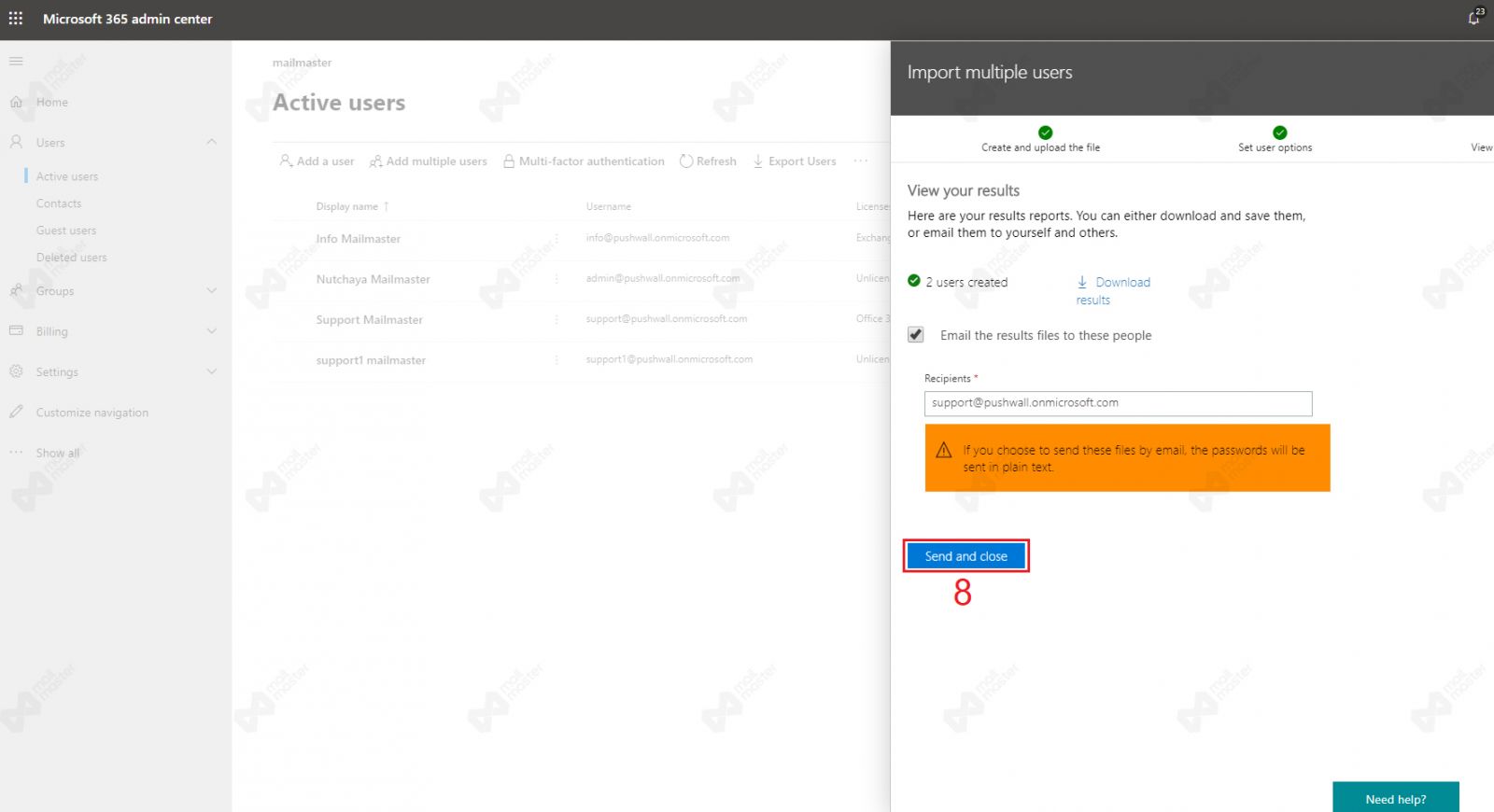Screen dimensions: 1494x812
Task: Click the Set user options step checkmark
Action: point(1280,133)
